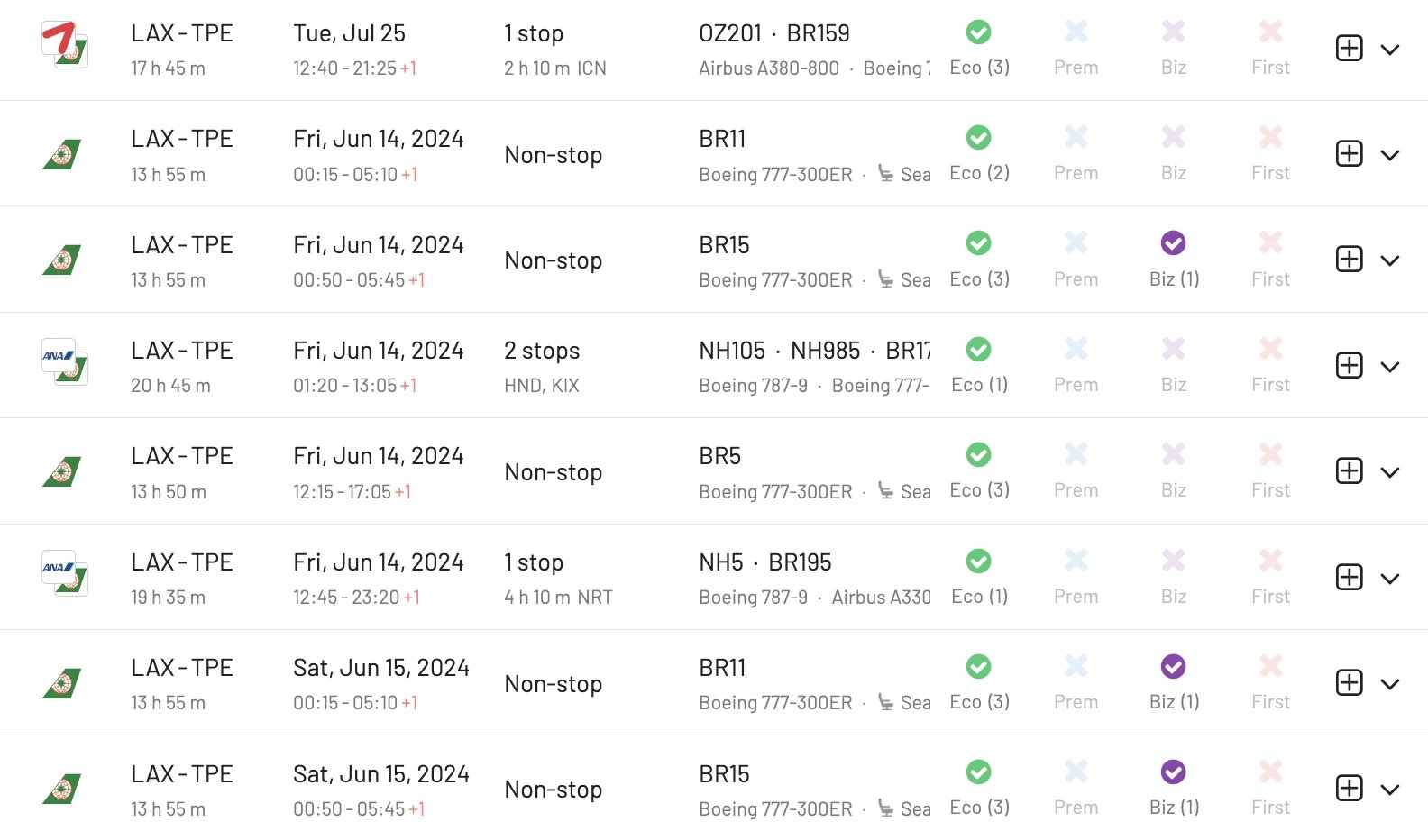Expand the BR5 12:15 flight row chevron
The width and height of the screenshot is (1428, 840).
tap(1390, 472)
